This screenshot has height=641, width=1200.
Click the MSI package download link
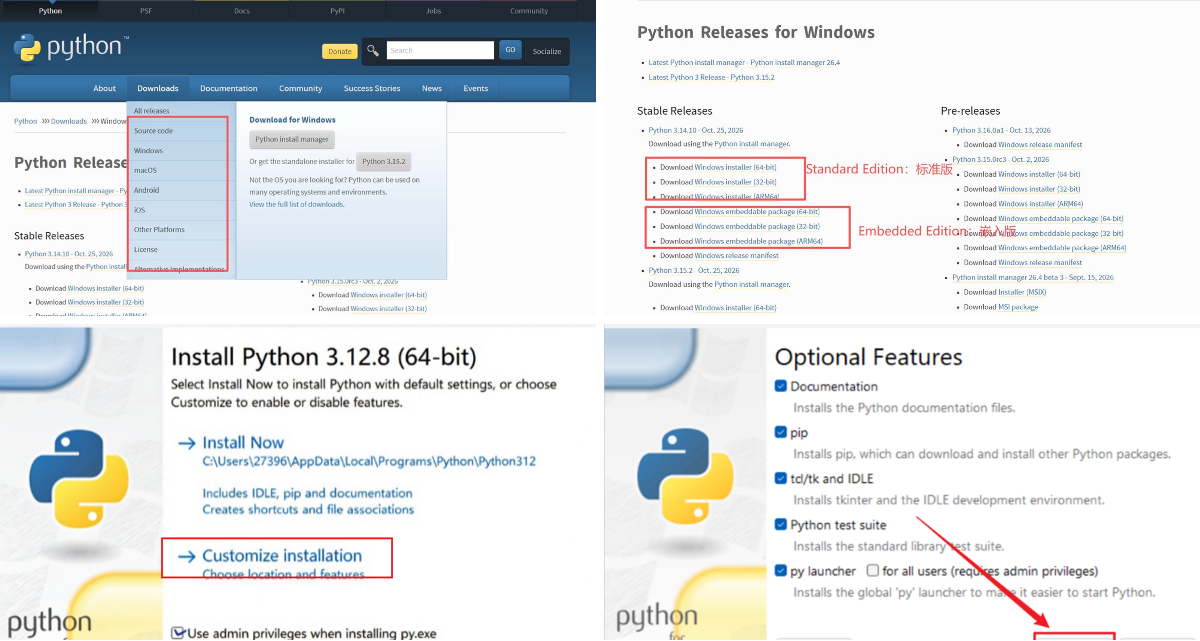click(1018, 307)
